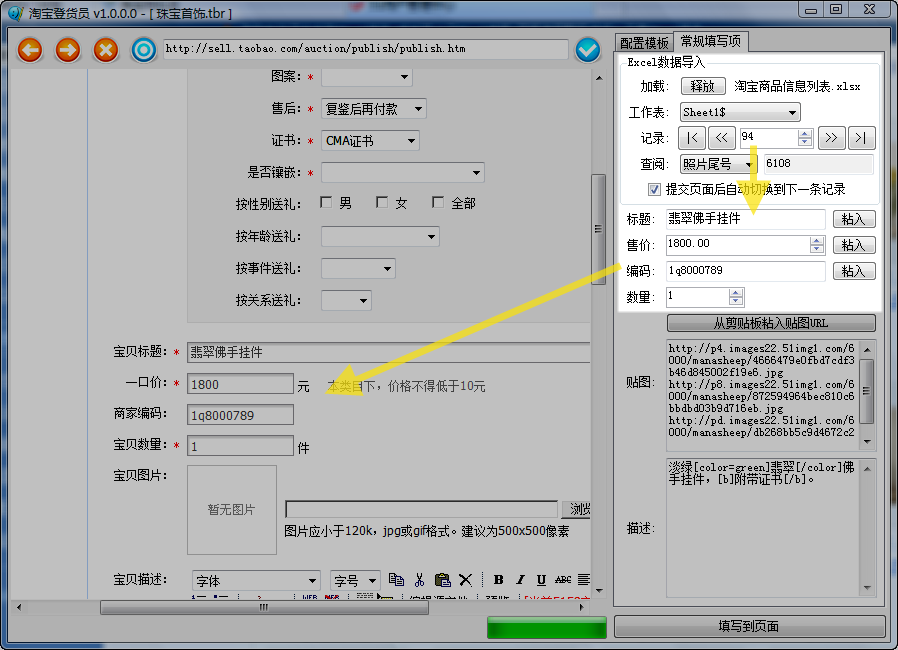Click the 贴图 URL list scrollbar

point(867,395)
